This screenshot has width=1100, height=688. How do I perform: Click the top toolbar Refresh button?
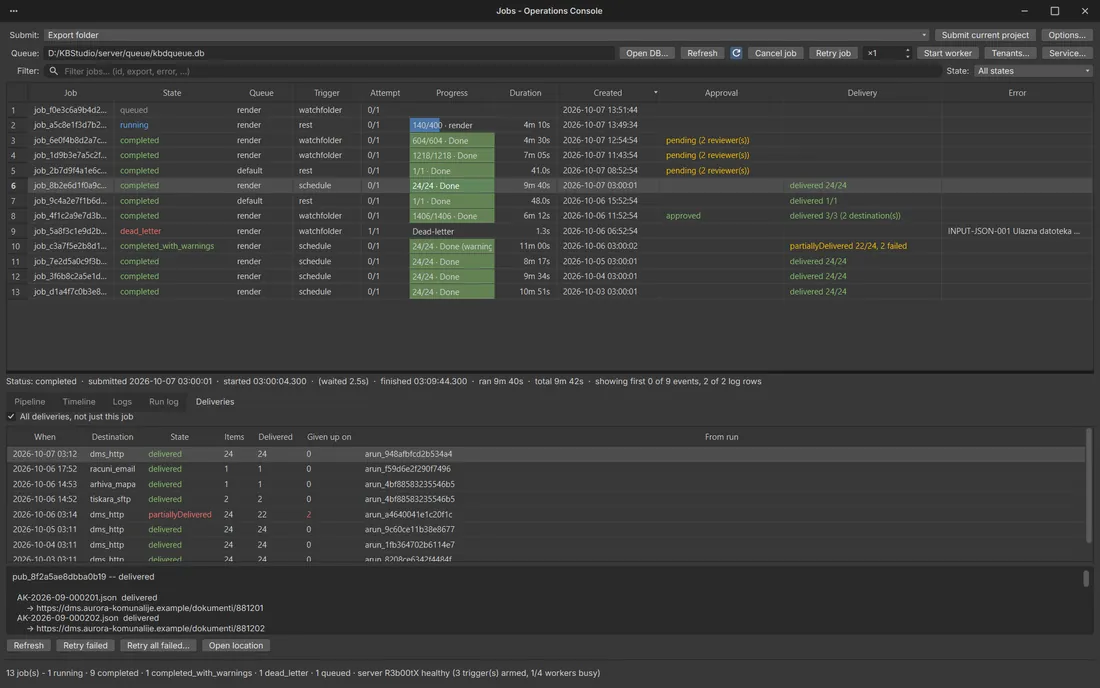(702, 53)
